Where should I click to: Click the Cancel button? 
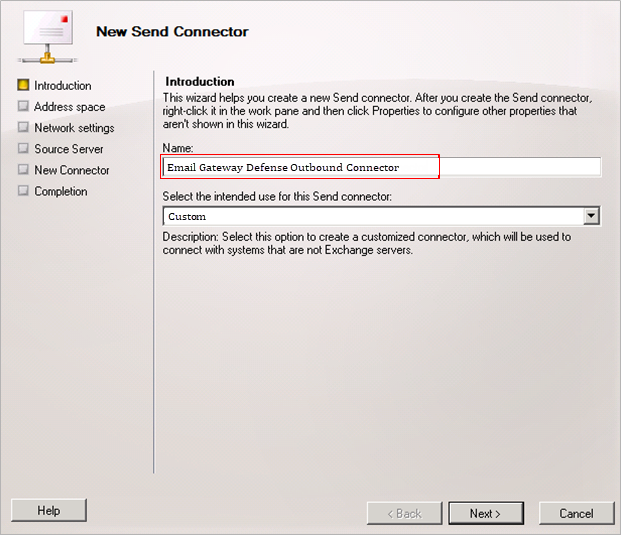click(x=576, y=513)
